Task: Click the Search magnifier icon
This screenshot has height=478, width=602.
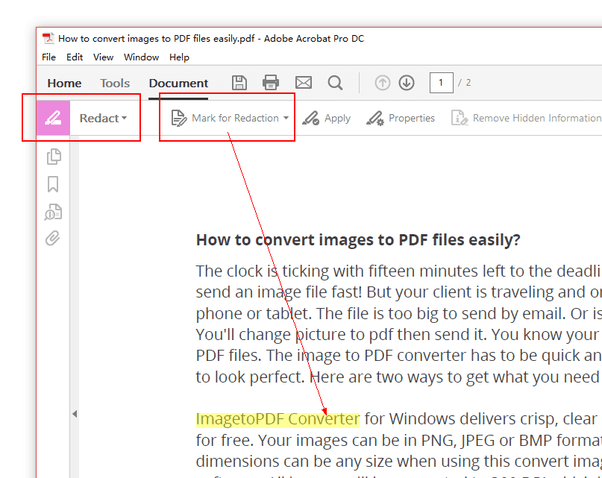Action: 335,83
